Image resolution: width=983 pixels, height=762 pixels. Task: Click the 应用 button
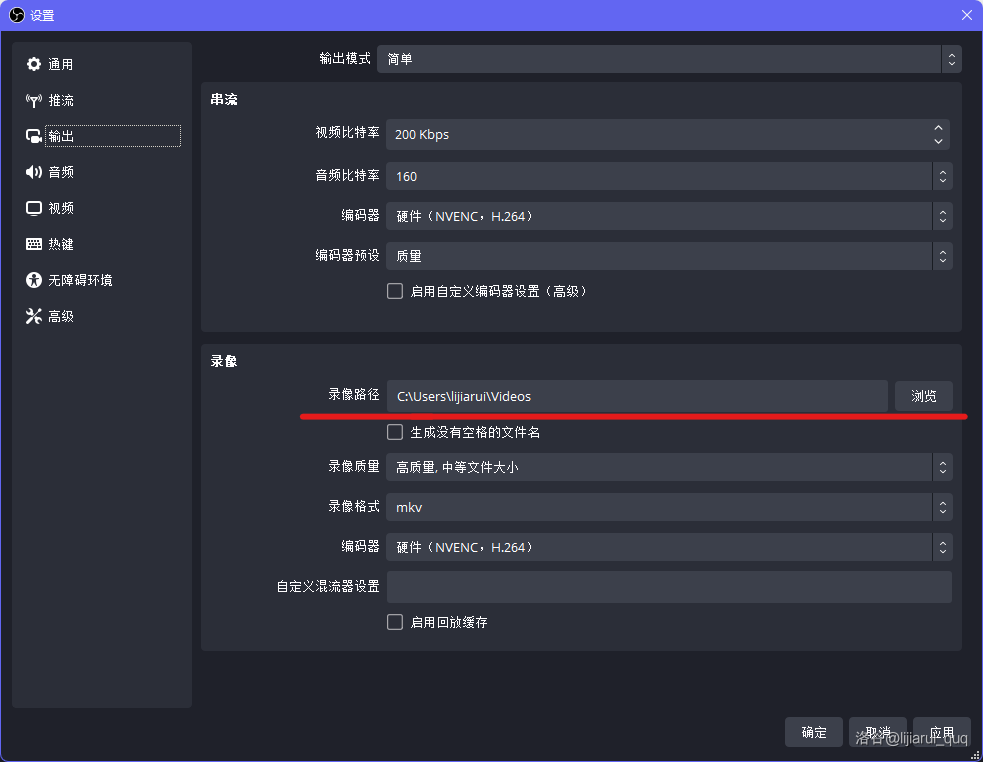point(942,732)
